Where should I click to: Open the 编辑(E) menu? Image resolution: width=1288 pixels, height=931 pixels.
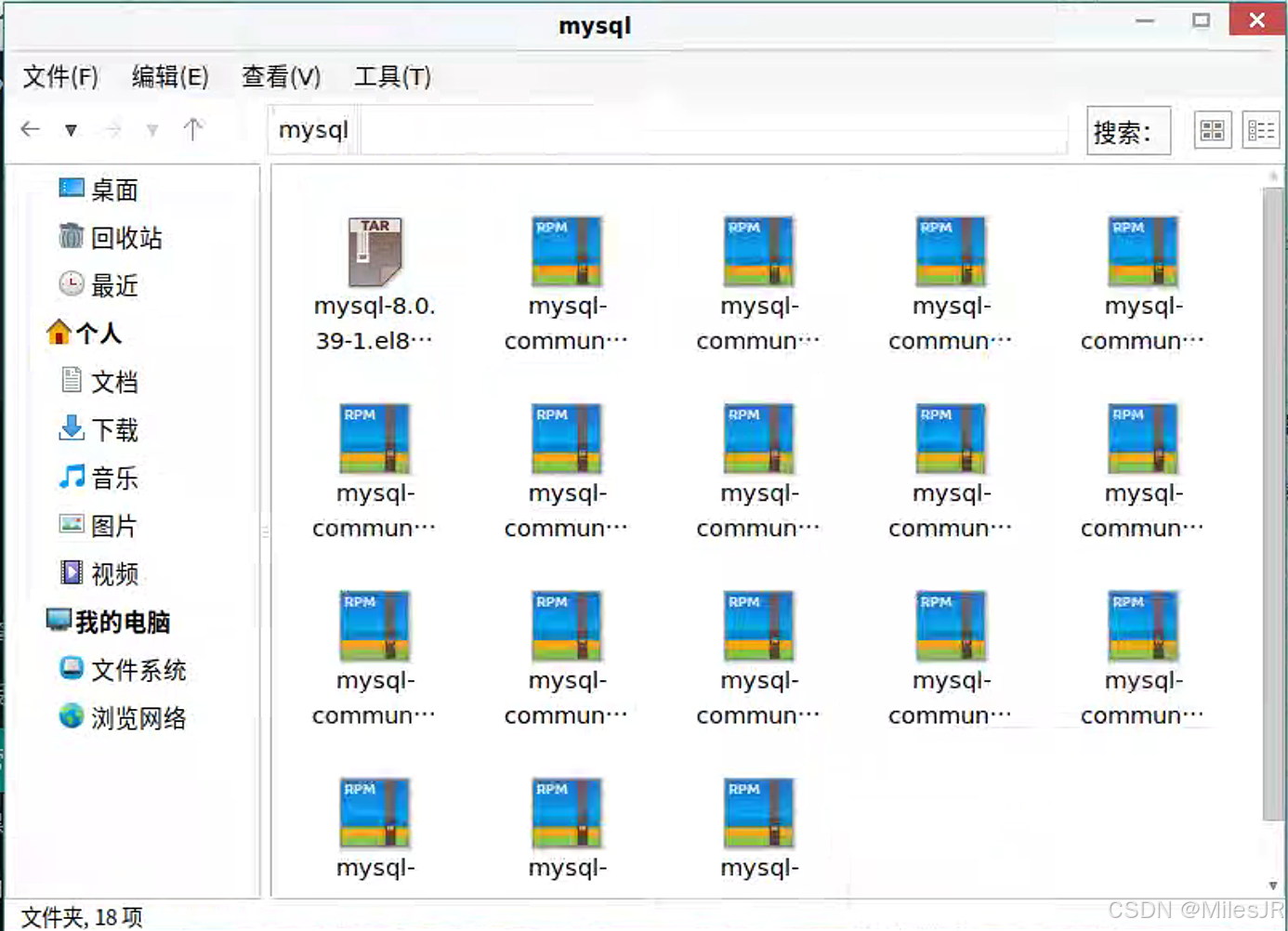[170, 76]
